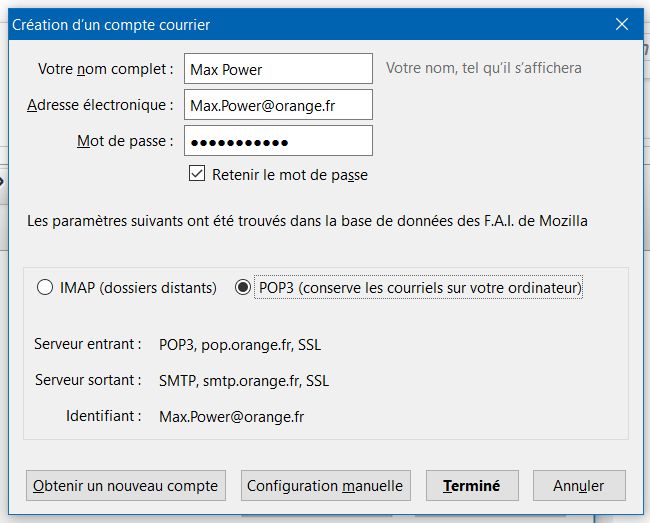Focus the password input field
Image resolution: width=650 pixels, height=523 pixels.
coord(278,141)
